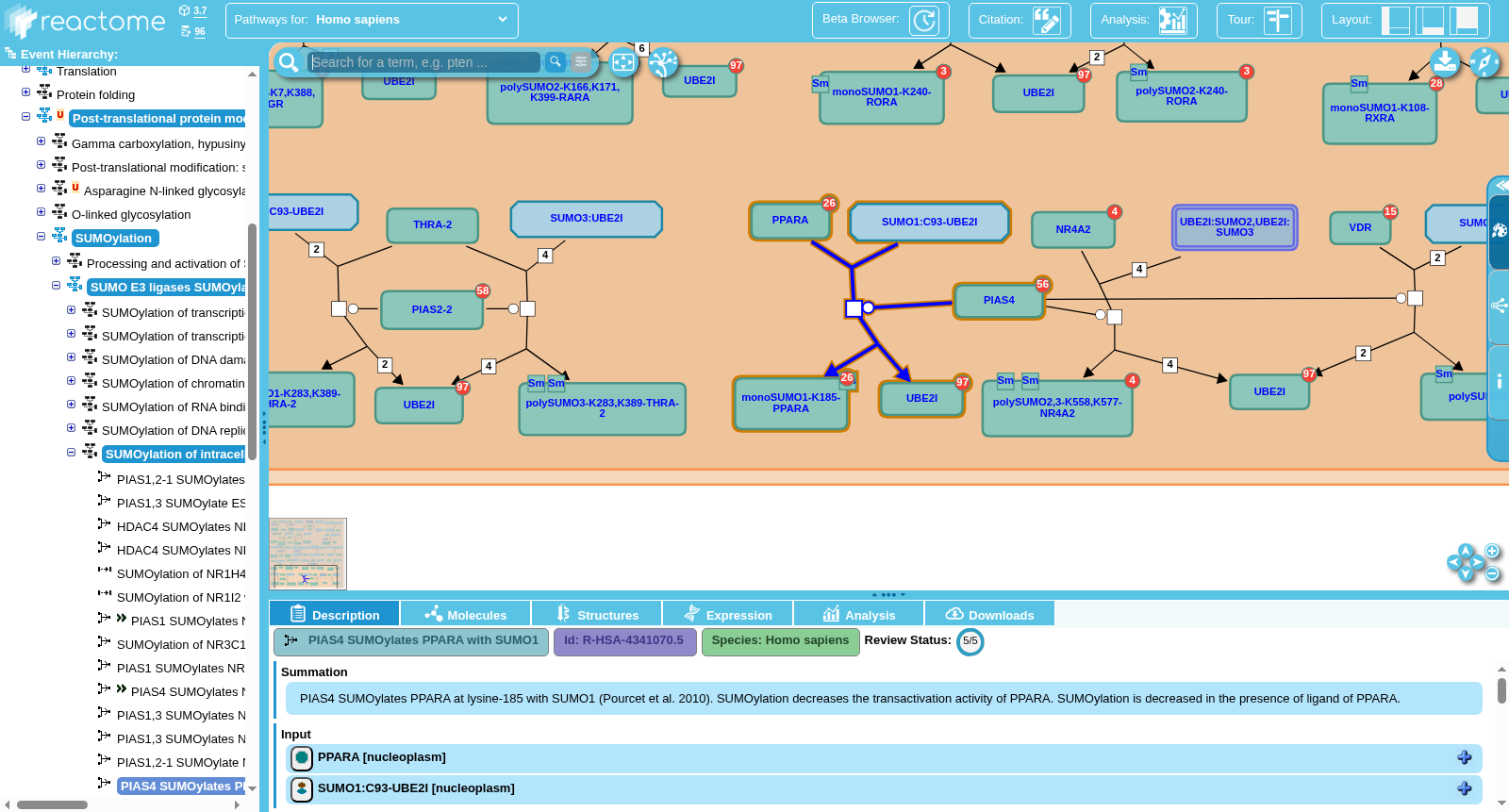Collapse Post-translational protein modification node
The image size is (1509, 812).
(25, 116)
